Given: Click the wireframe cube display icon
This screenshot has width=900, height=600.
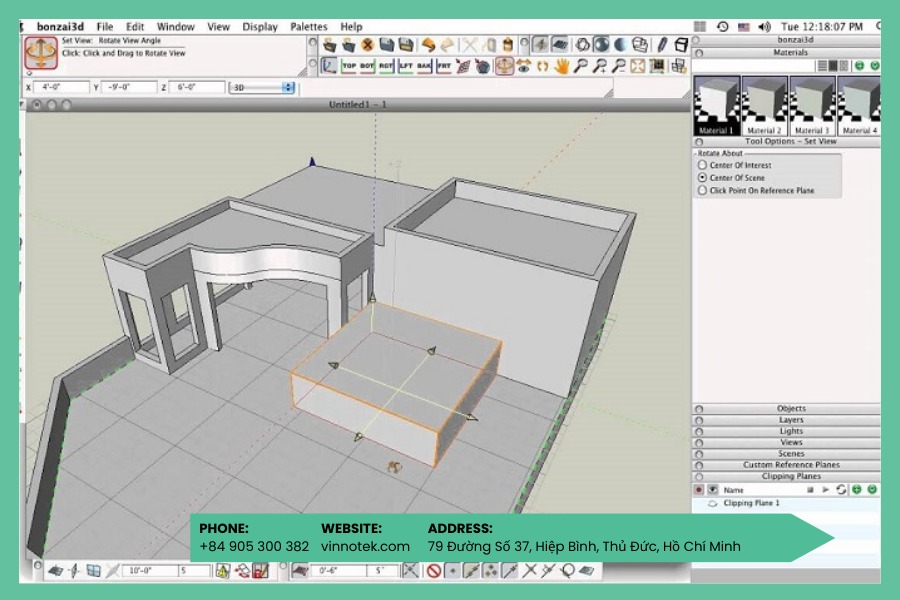Looking at the screenshot, I should click(x=681, y=45).
